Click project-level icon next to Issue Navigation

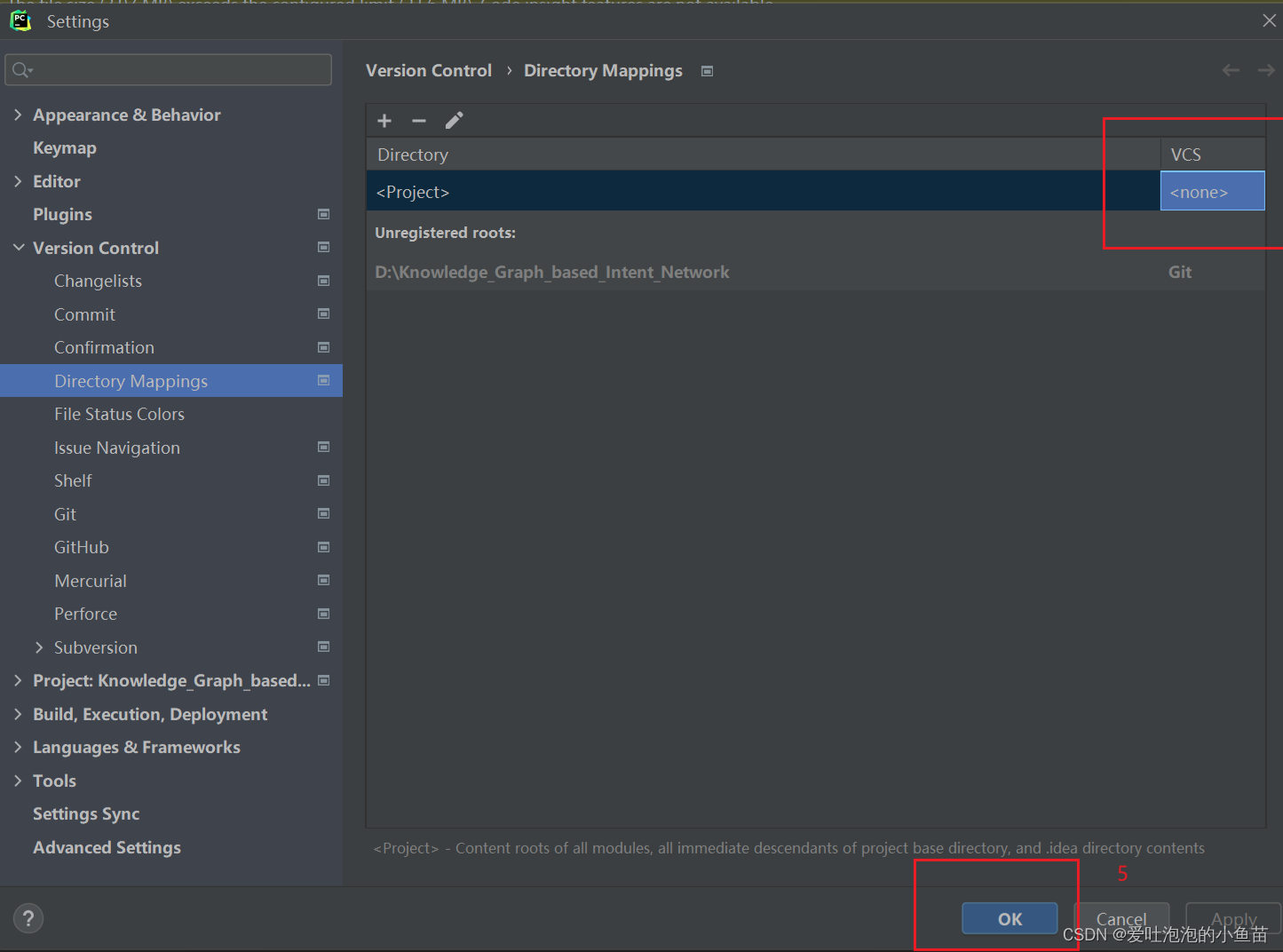coord(324,448)
